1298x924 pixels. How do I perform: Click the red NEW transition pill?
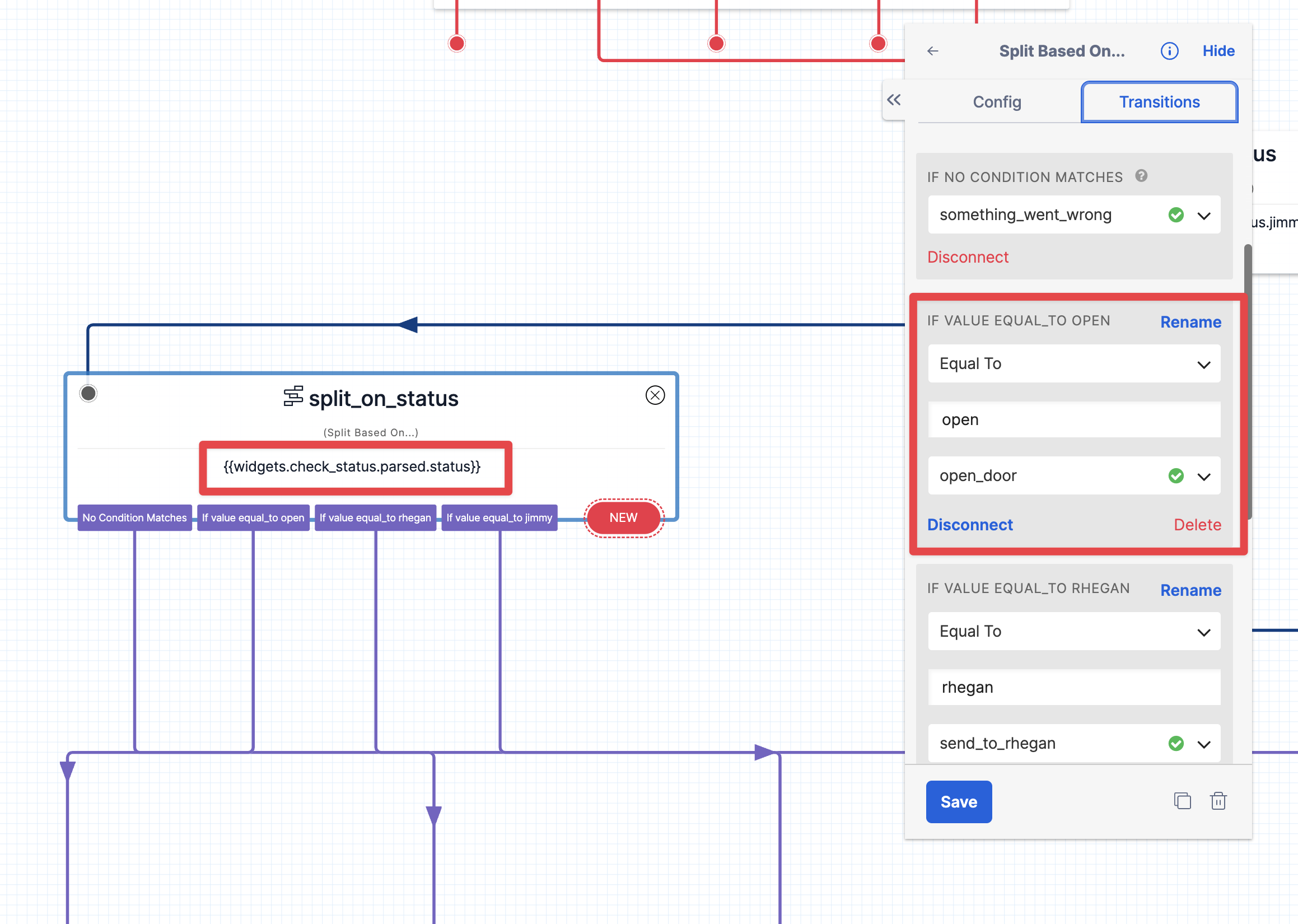pos(623,517)
